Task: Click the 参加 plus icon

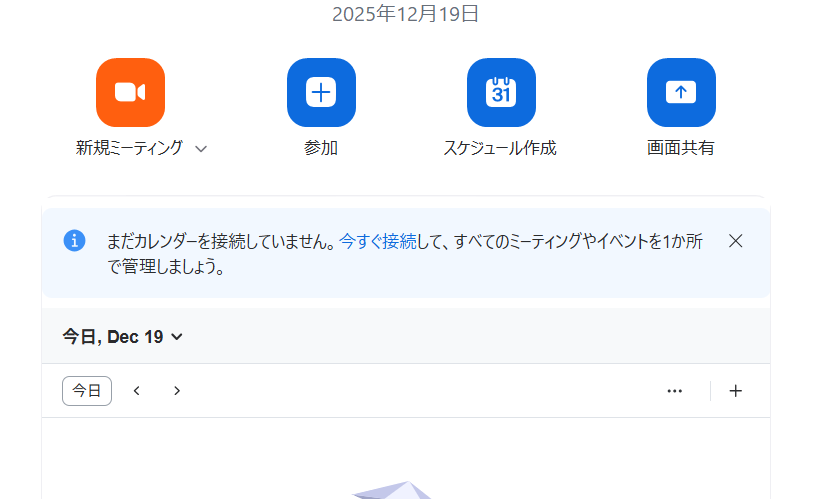Action: click(321, 92)
